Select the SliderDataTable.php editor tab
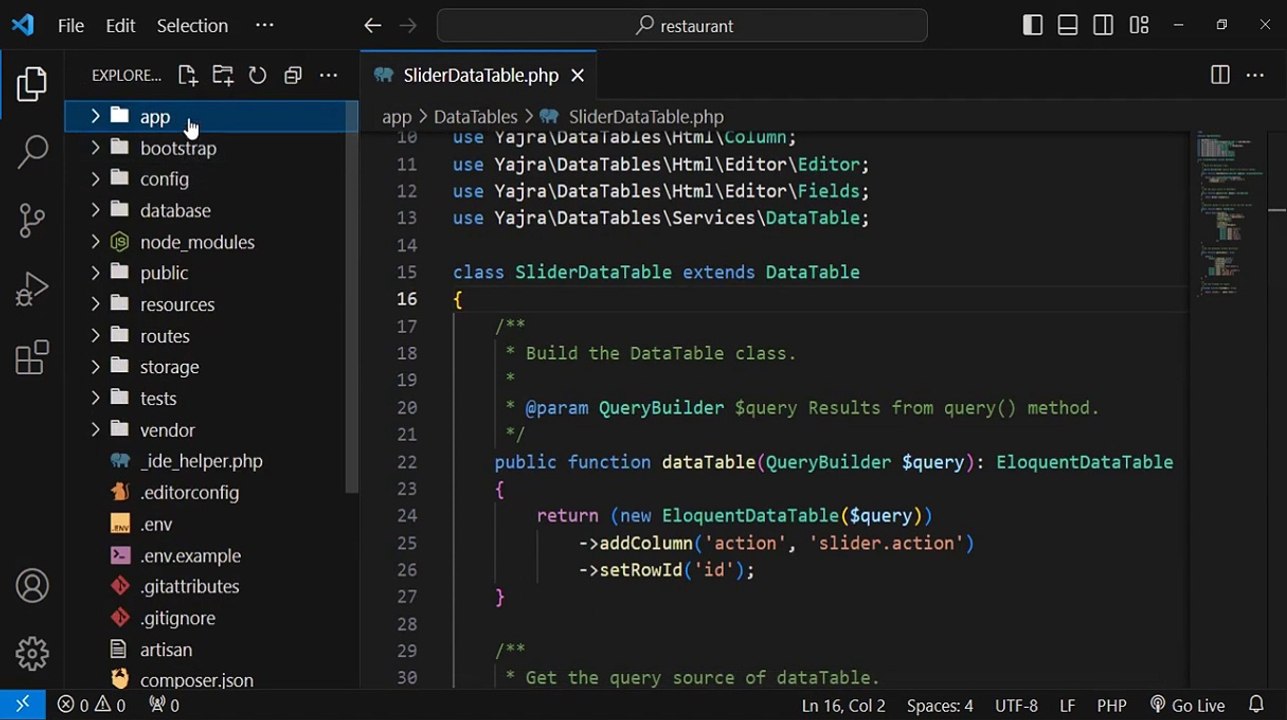 pyautogui.click(x=480, y=75)
